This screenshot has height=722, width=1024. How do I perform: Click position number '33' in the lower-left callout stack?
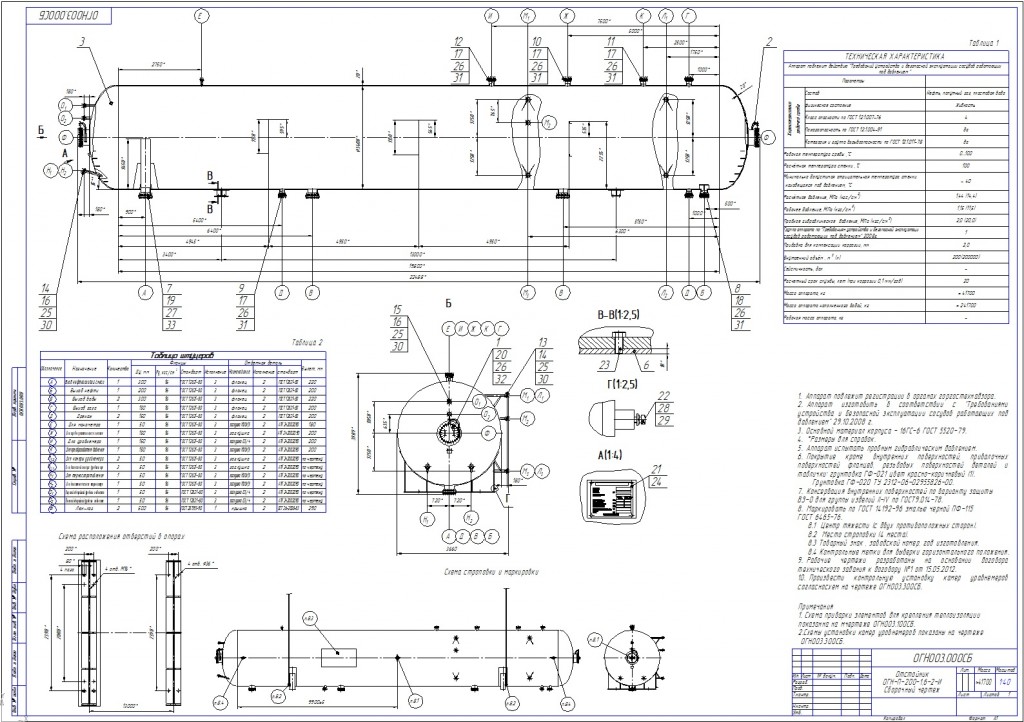tap(170, 325)
